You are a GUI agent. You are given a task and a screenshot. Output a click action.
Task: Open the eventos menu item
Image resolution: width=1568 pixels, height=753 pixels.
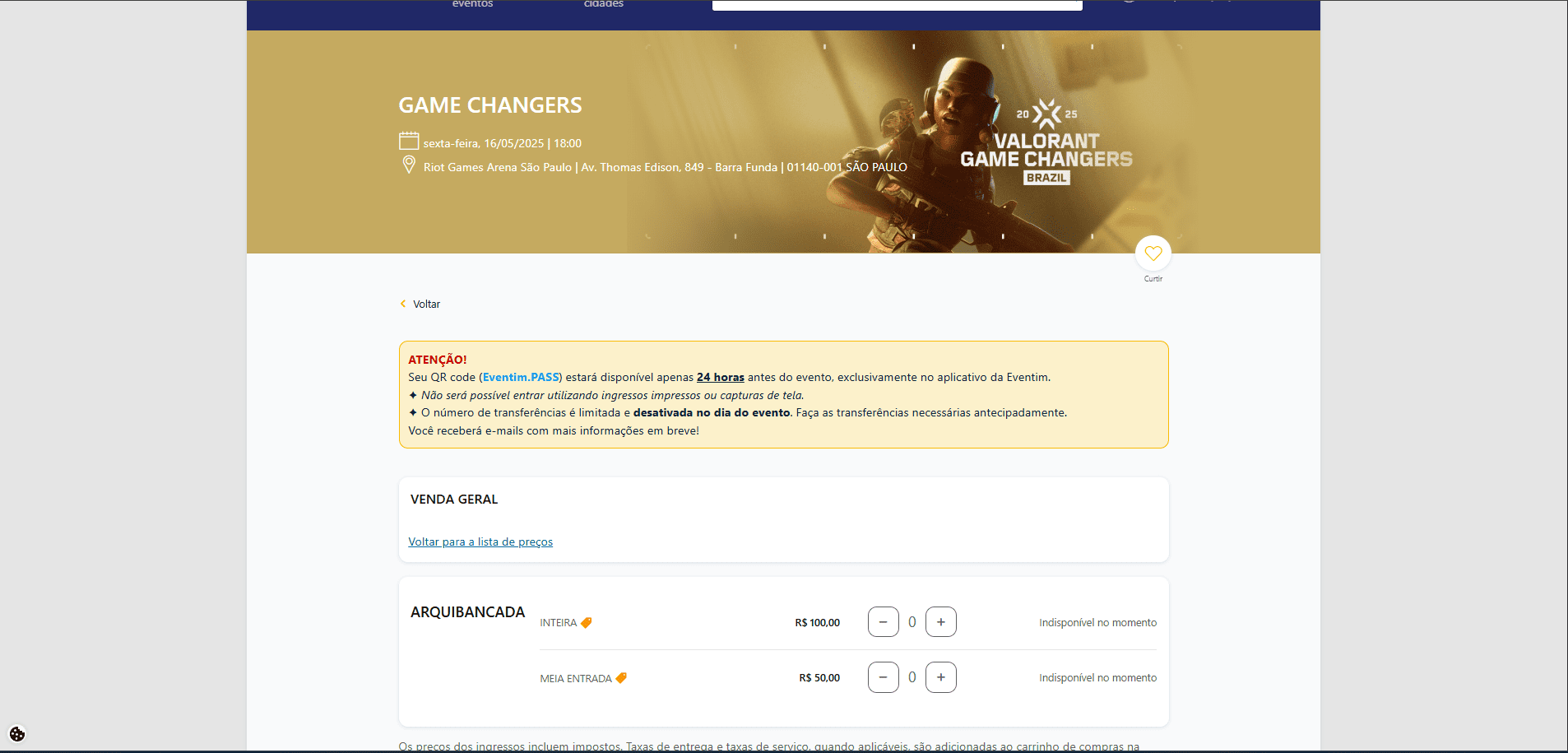(x=472, y=4)
